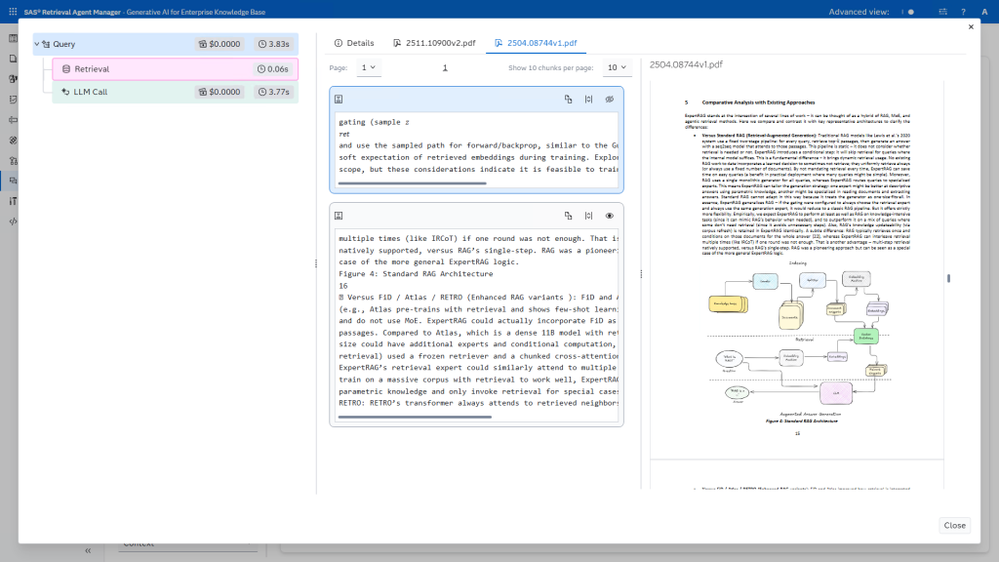Click 'Show 10 chunks per page:' label
The width and height of the screenshot is (999, 562).
pos(550,68)
